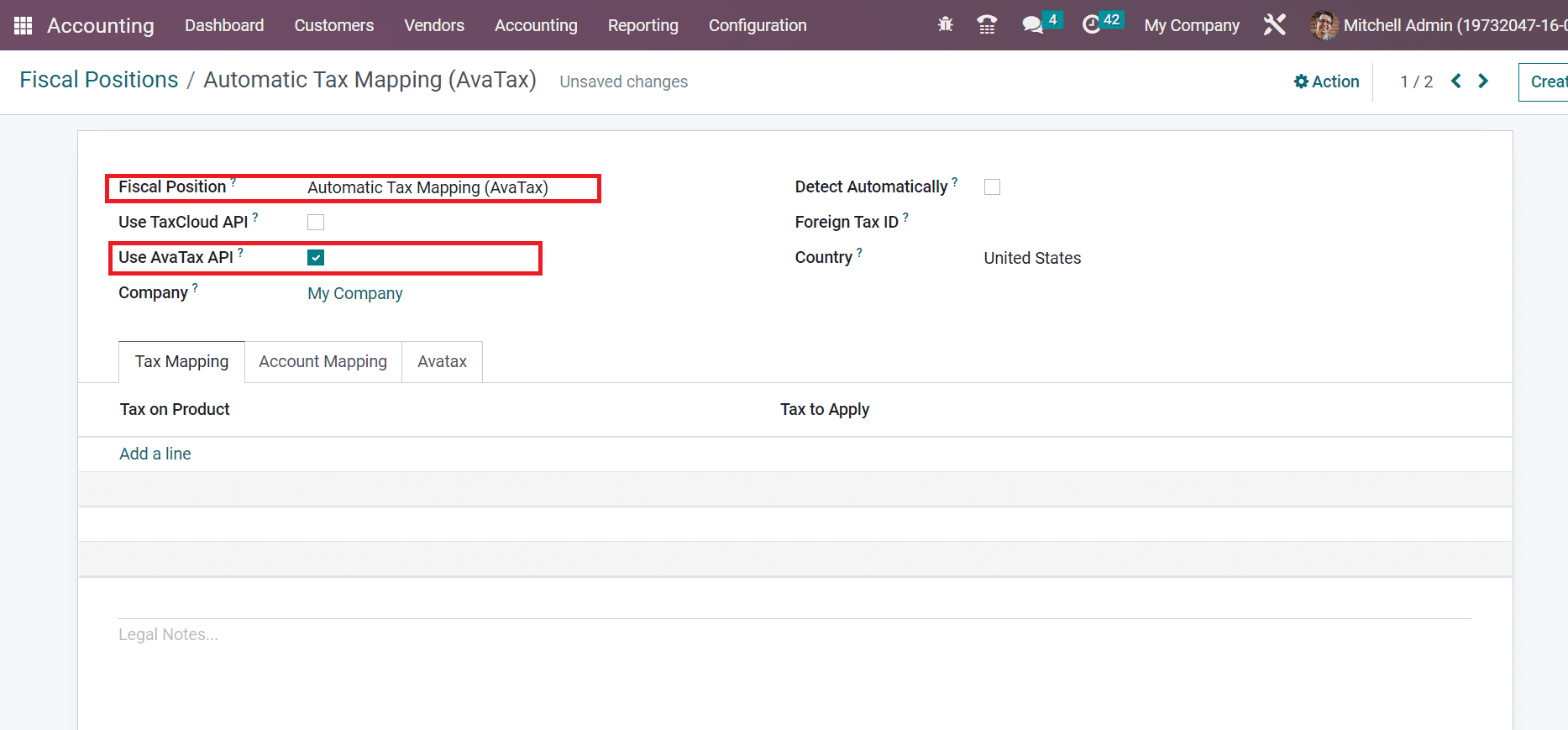
Task: Show Use TaxCloud API help question mark
Action: coord(255,217)
